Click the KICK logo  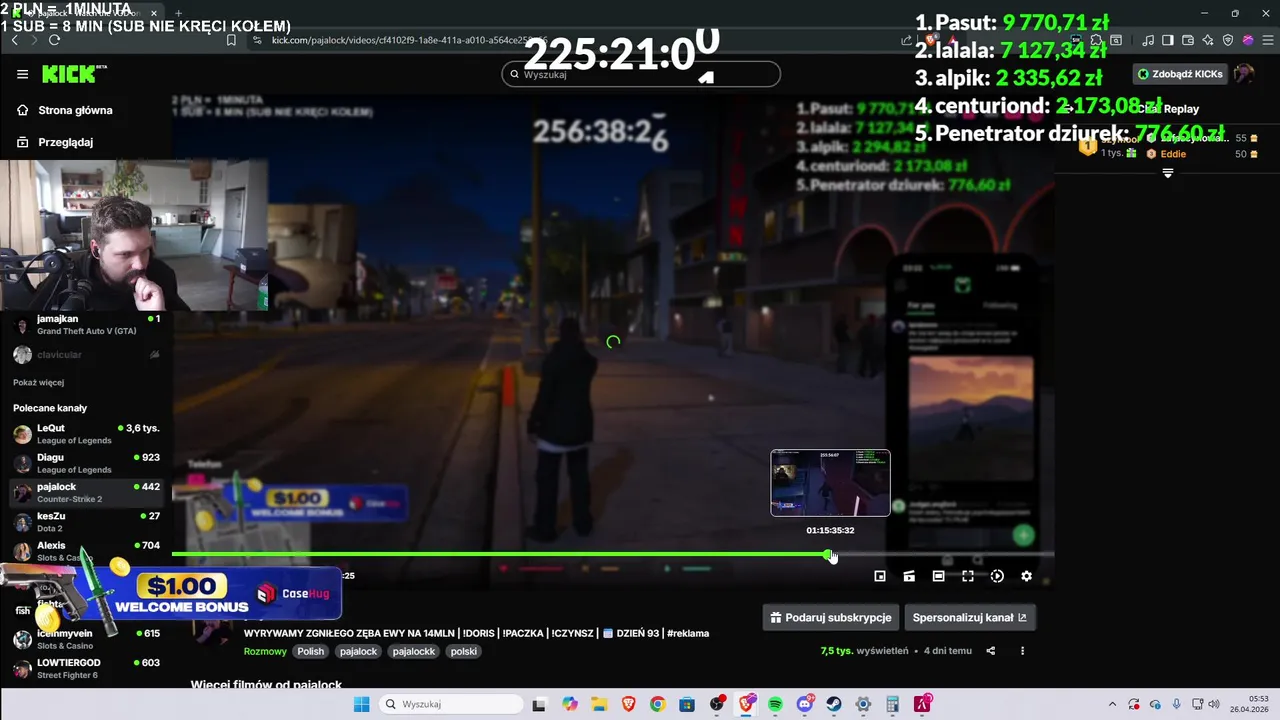73,74
